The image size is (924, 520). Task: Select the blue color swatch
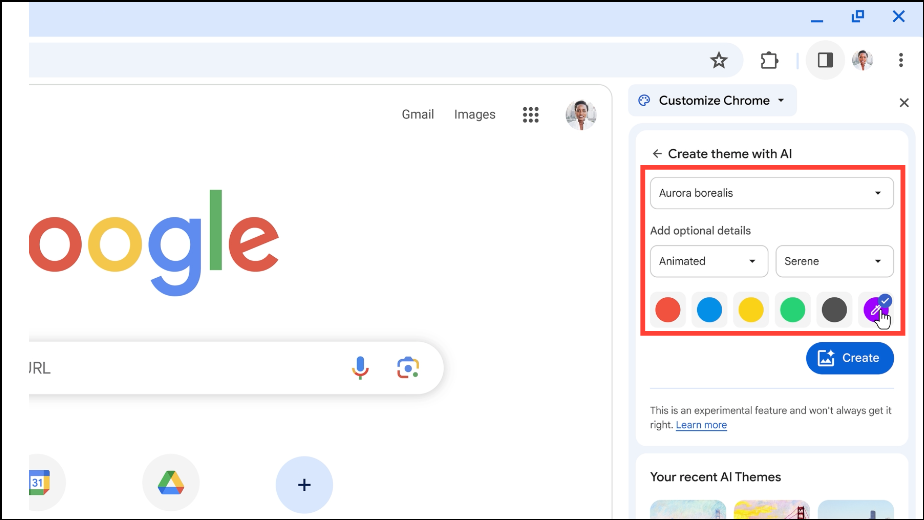point(710,310)
